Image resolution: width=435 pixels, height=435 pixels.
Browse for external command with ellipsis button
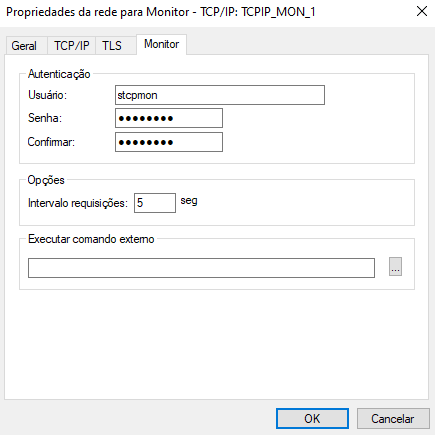(395, 267)
